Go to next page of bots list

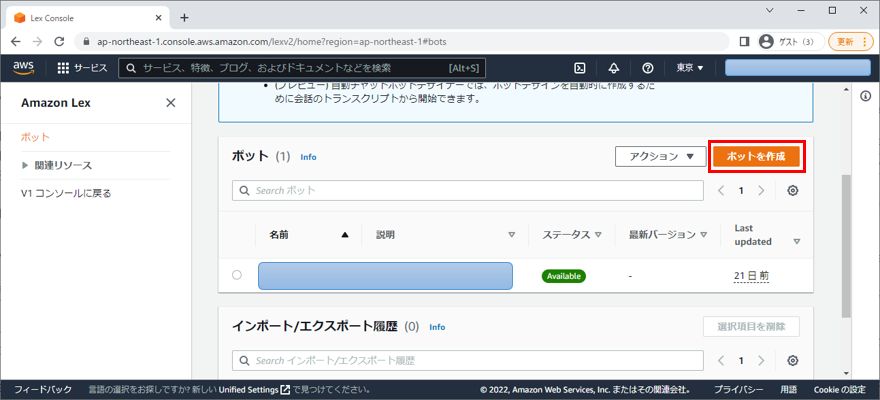tap(761, 190)
